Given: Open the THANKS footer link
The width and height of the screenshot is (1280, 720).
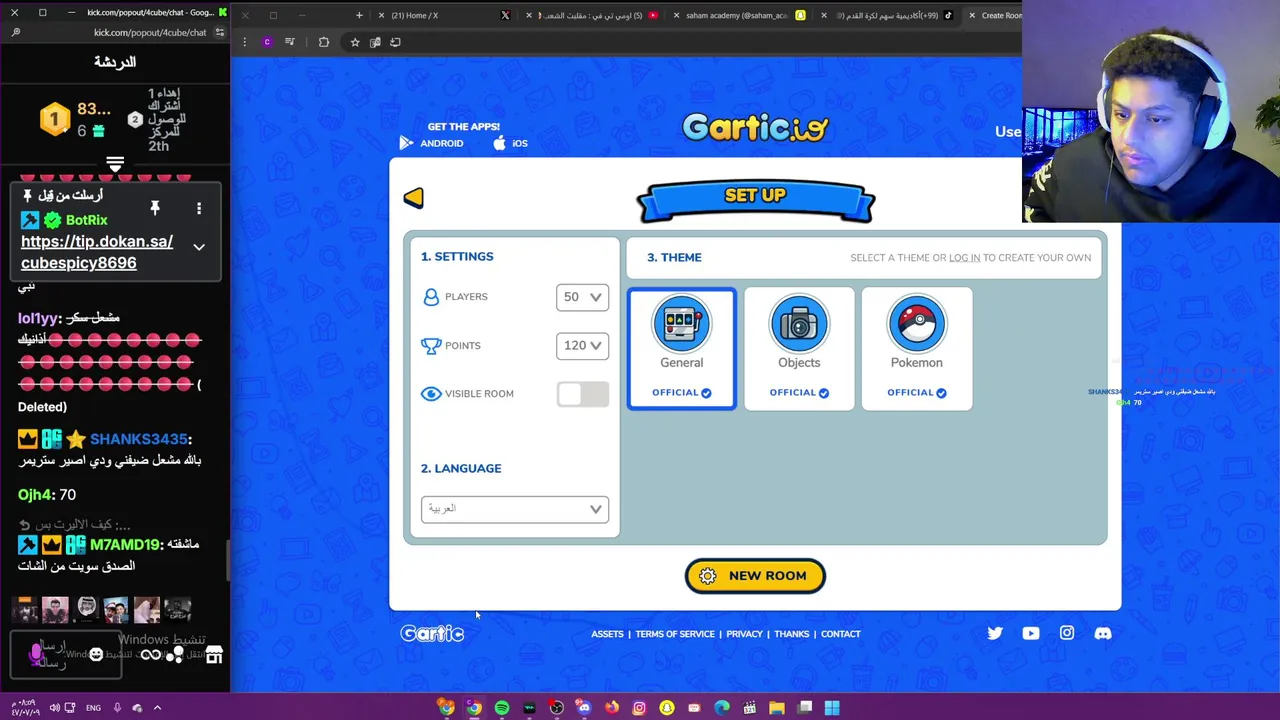Looking at the screenshot, I should point(791,634).
